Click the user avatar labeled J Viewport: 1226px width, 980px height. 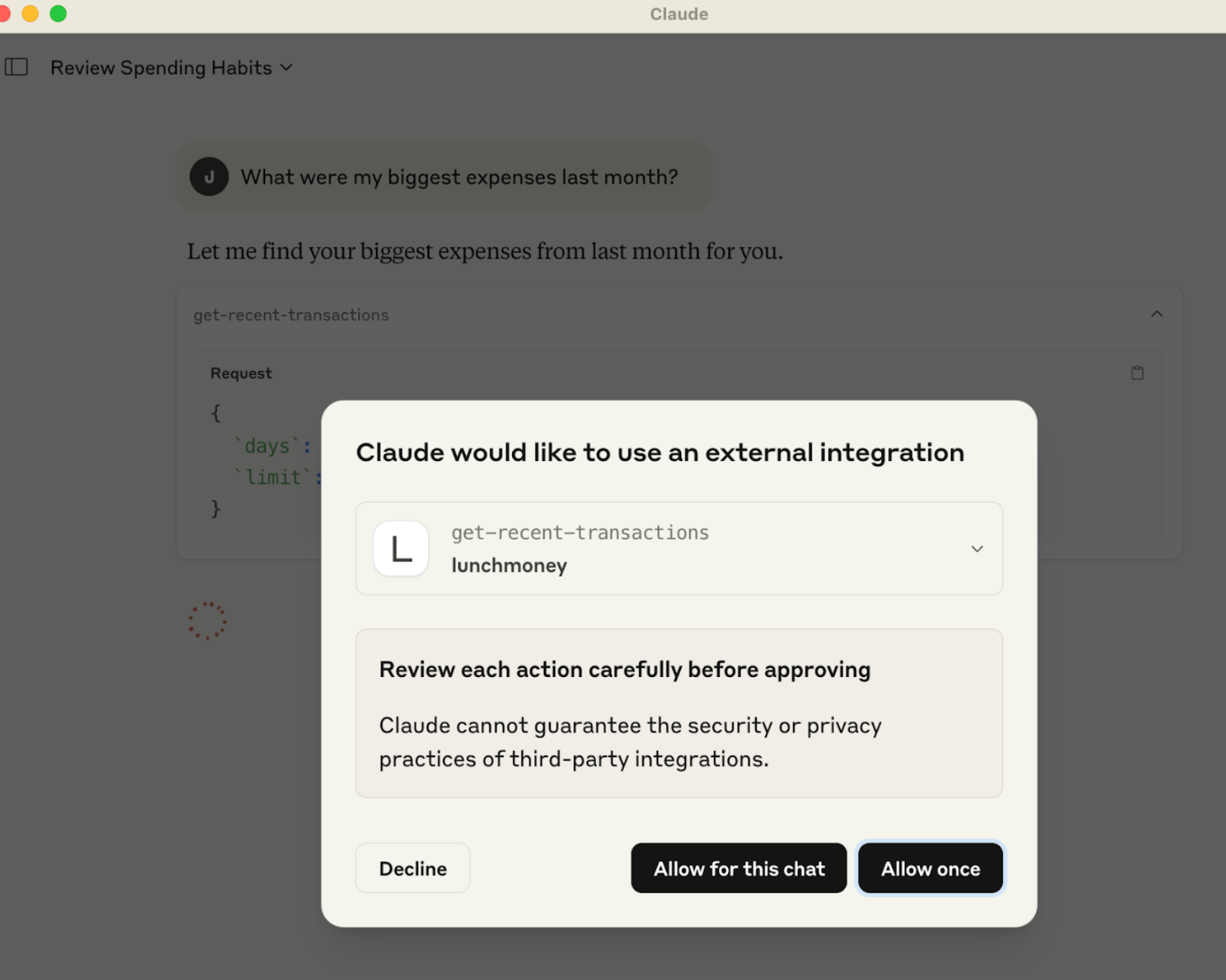[x=209, y=177]
